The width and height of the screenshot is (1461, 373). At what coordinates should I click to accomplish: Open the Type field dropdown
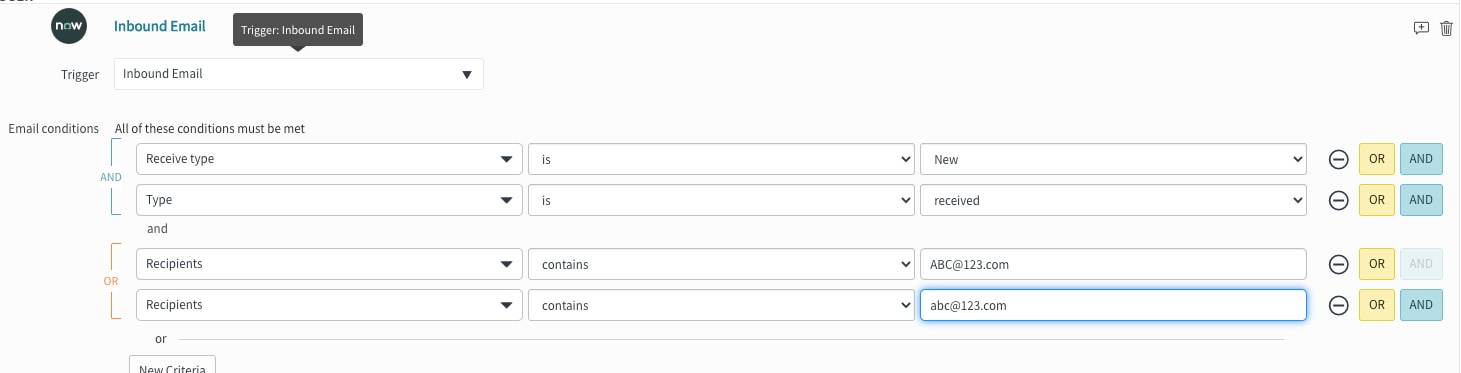tap(329, 200)
